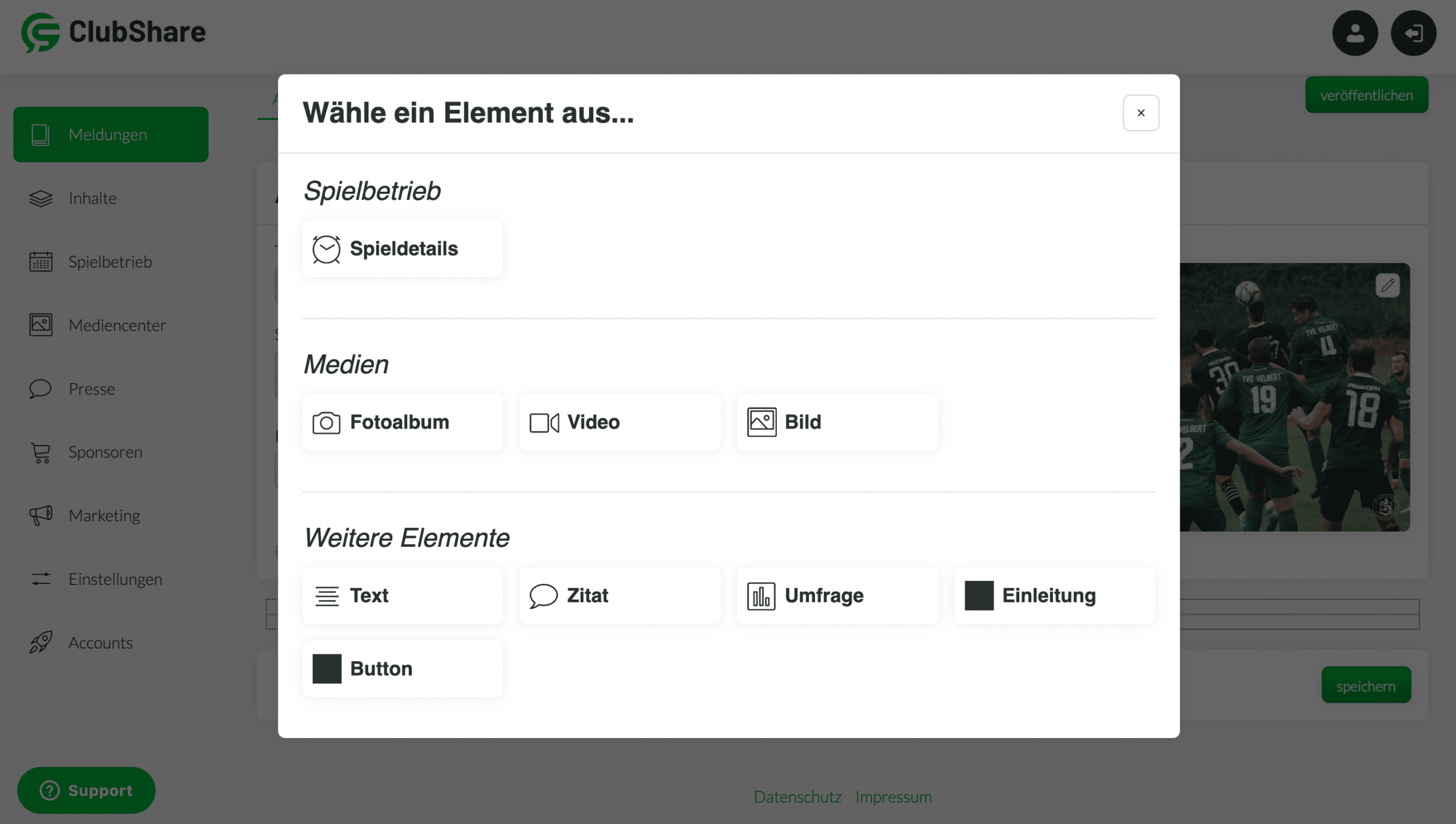Click the bar chart icon of Umfrage
The height and width of the screenshot is (824, 1456).
pos(762,596)
